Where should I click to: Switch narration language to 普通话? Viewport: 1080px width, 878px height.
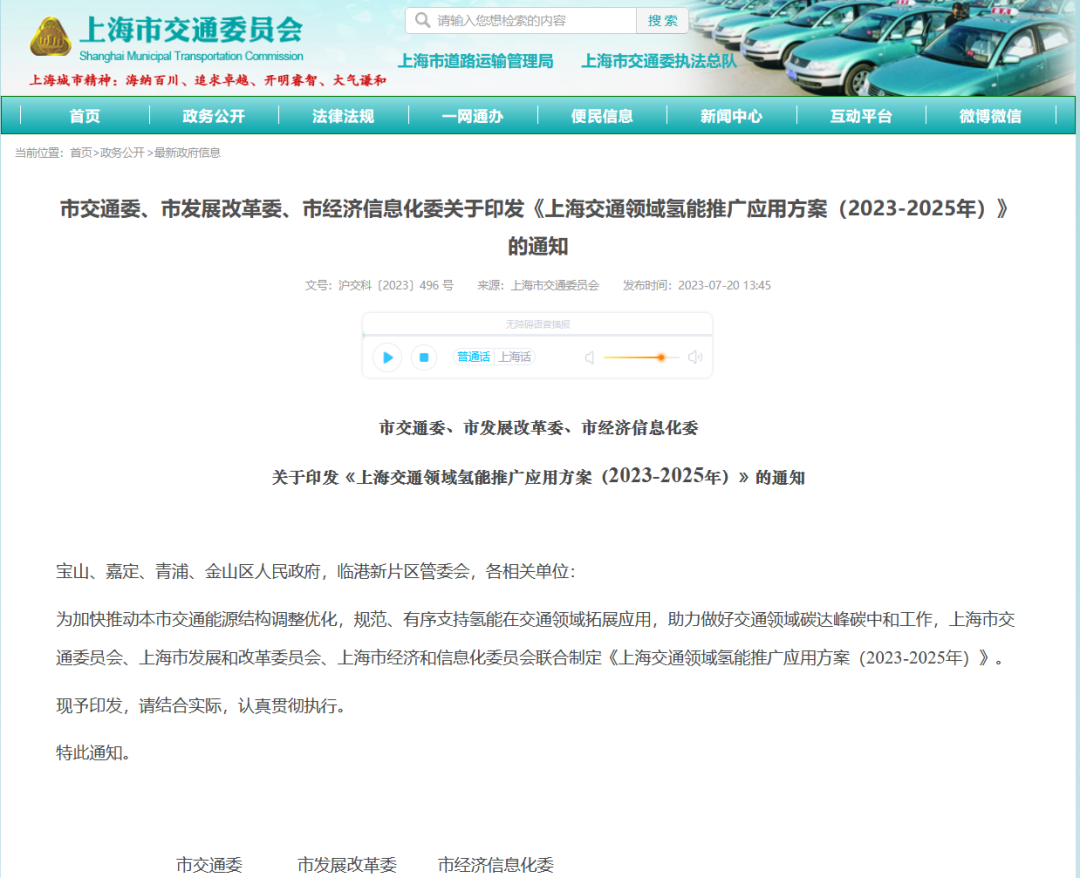click(x=474, y=357)
